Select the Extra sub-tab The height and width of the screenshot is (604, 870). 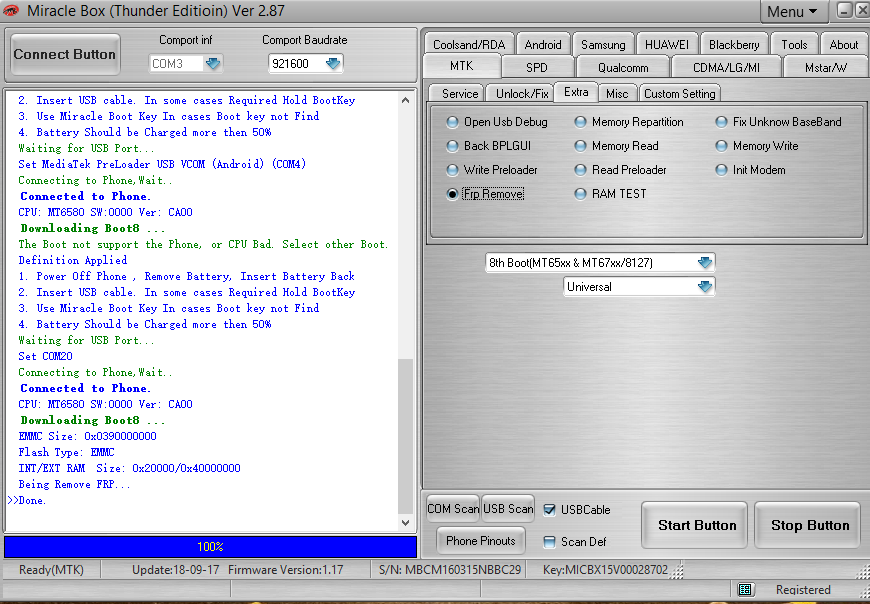576,92
